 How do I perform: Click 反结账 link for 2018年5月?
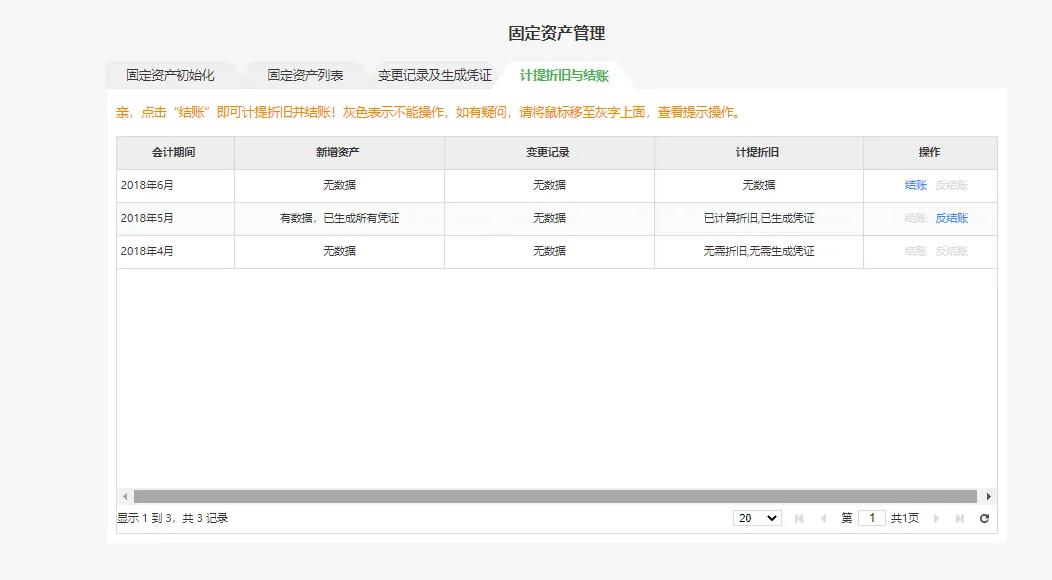(x=950, y=217)
